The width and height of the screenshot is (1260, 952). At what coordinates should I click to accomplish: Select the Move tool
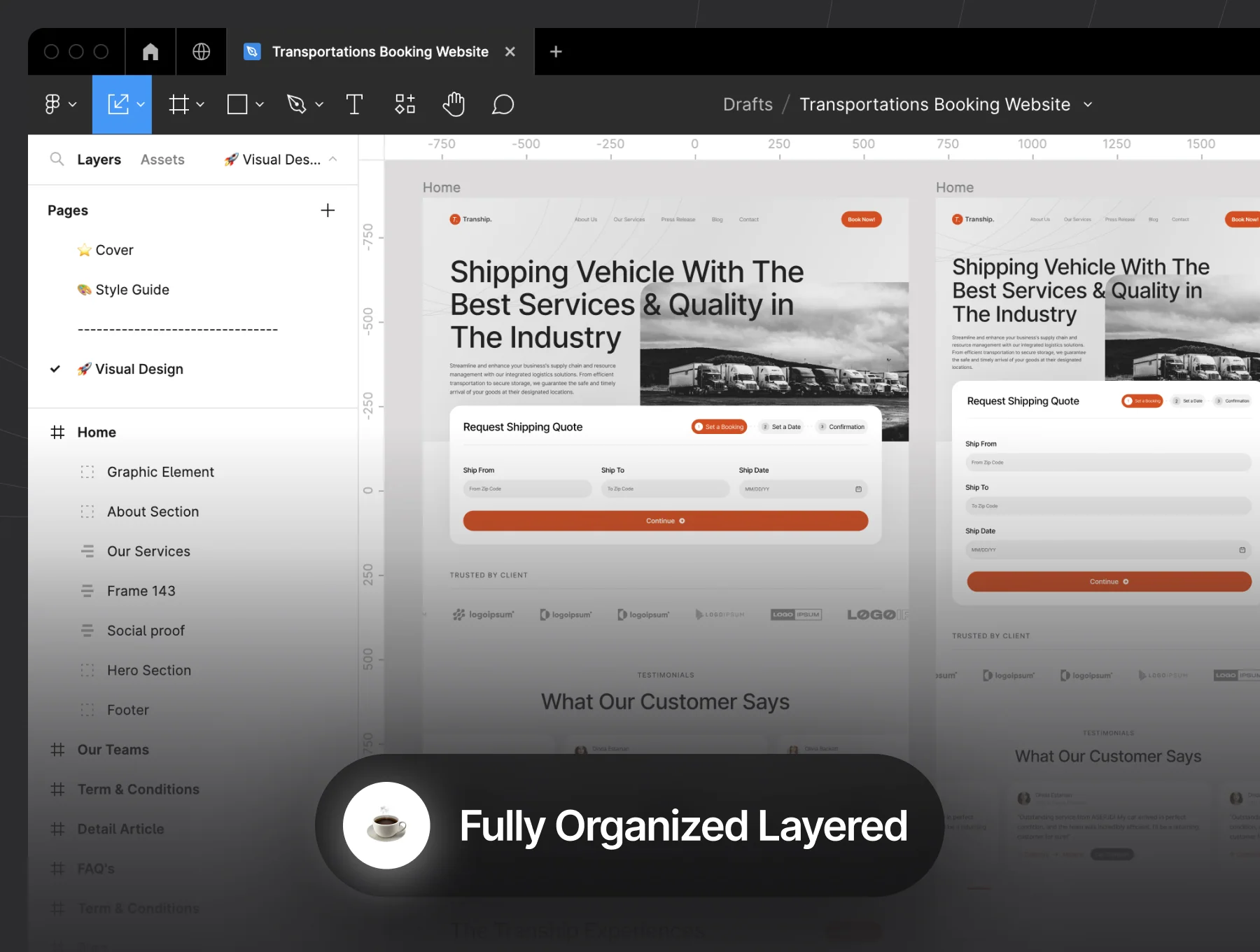tap(118, 104)
